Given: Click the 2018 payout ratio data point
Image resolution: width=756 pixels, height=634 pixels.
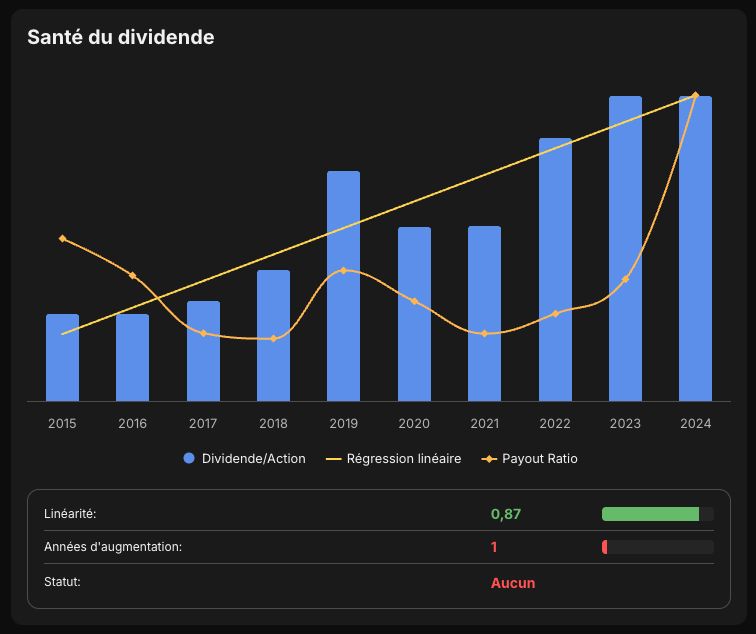Looking at the screenshot, I should pyautogui.click(x=273, y=338).
